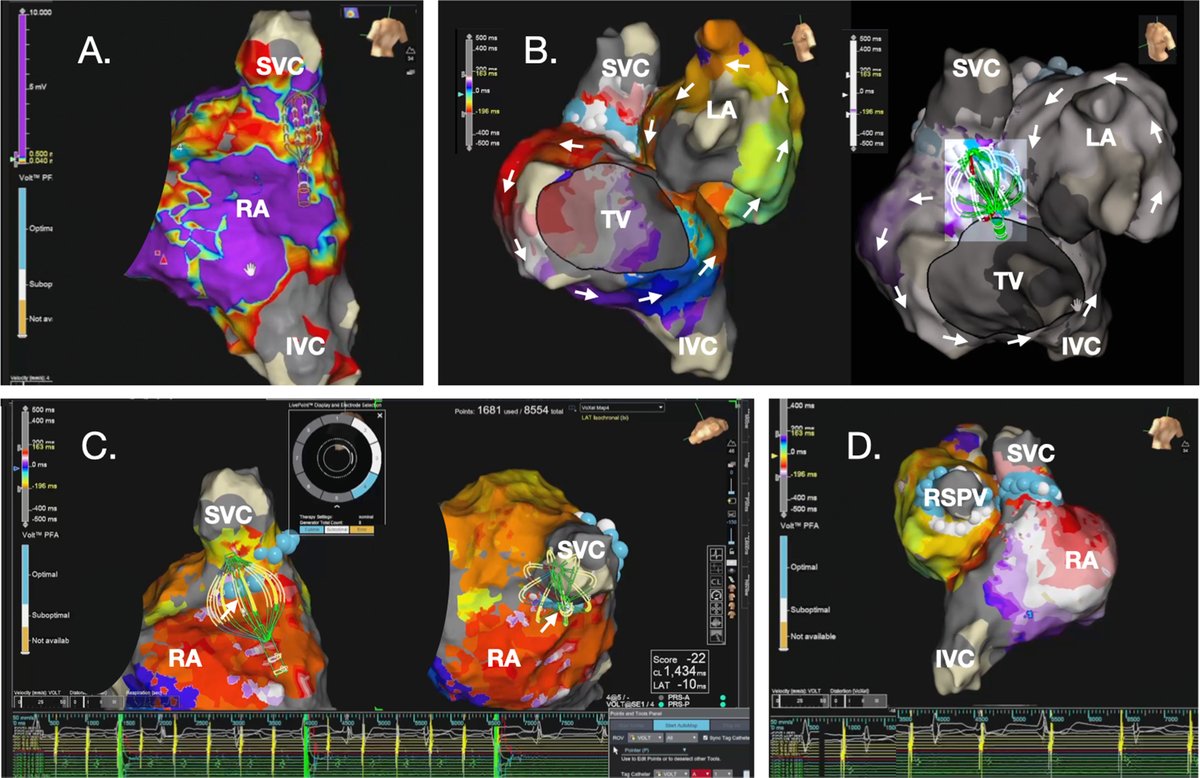Click the pen tool icon in right strip
Image resolution: width=1200 pixels, height=778 pixels.
tap(732, 579)
